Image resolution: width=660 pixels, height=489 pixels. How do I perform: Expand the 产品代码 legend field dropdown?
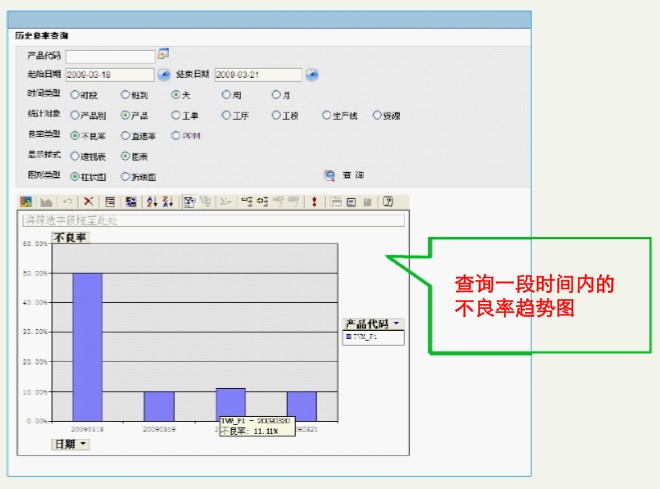click(x=397, y=323)
